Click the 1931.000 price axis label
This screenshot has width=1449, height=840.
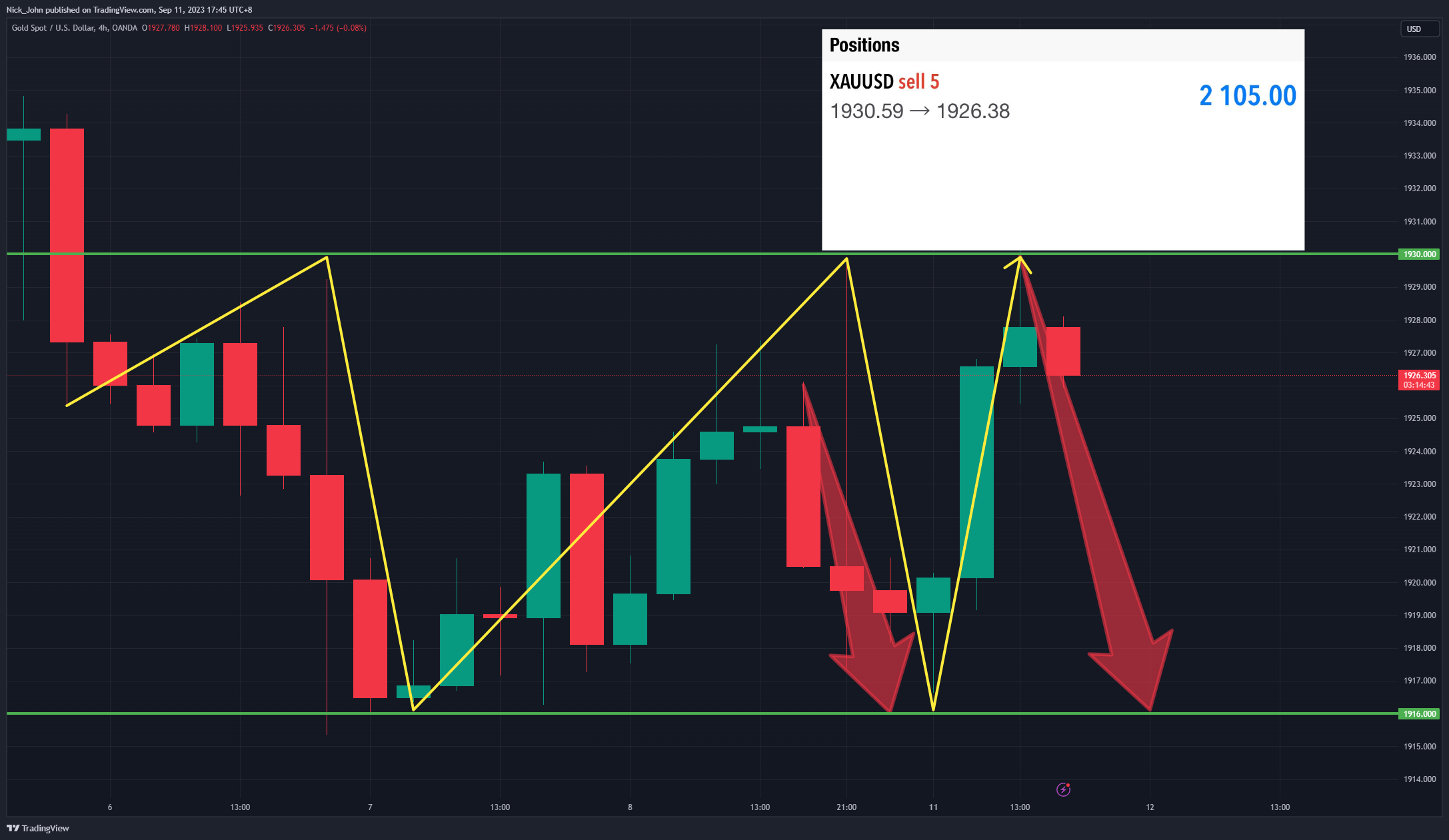tap(1420, 221)
